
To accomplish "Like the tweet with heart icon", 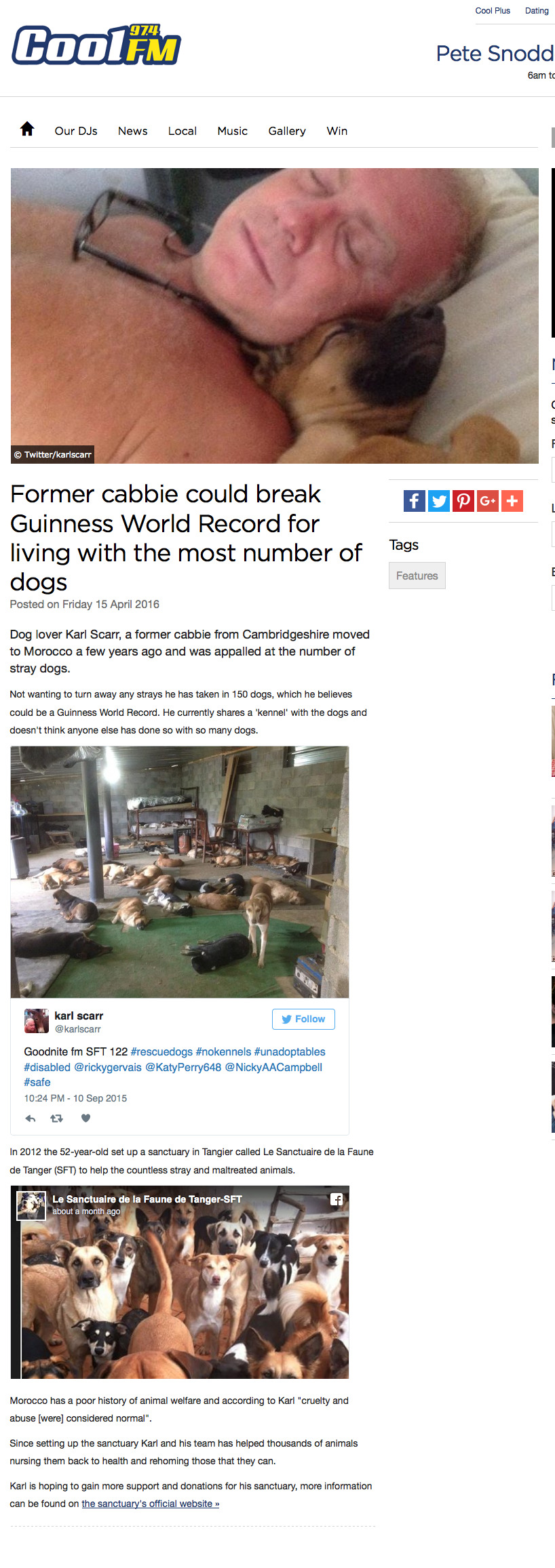I will click(85, 1119).
